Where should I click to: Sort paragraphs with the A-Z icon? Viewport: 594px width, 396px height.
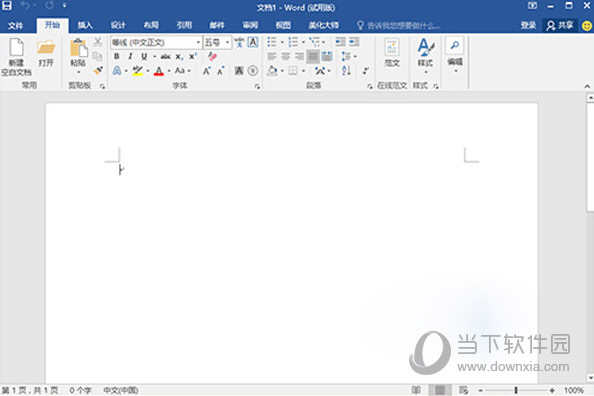tap(346, 70)
